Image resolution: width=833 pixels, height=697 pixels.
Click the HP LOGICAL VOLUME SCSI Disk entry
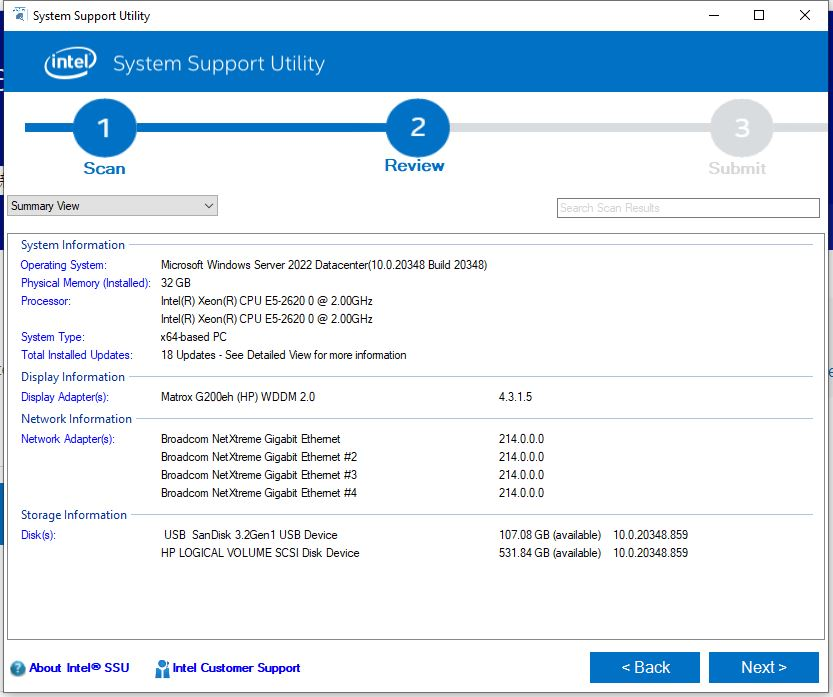(260, 554)
